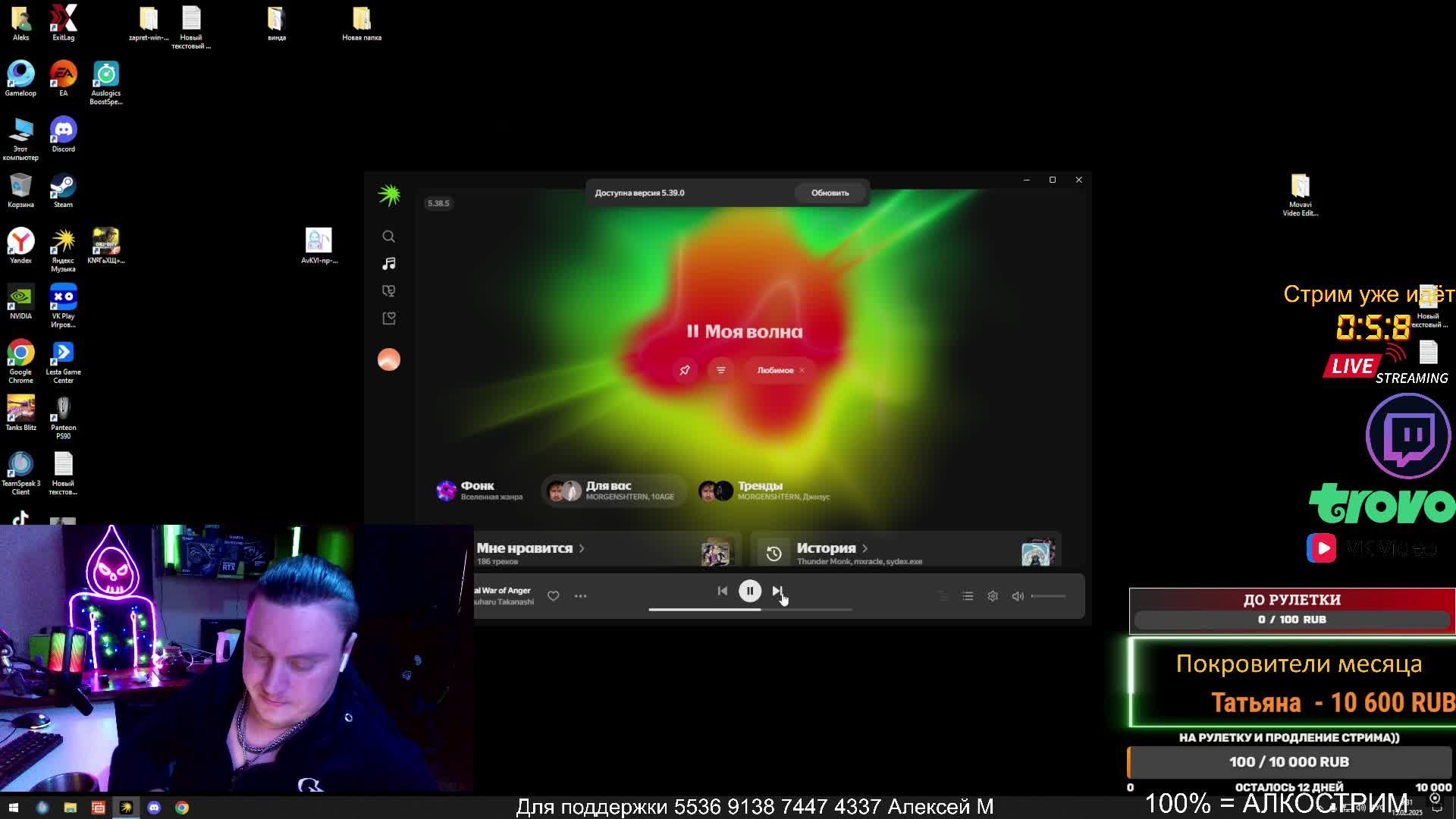The height and width of the screenshot is (819, 1456).
Task: Open track options three-dots menu
Action: 580,596
